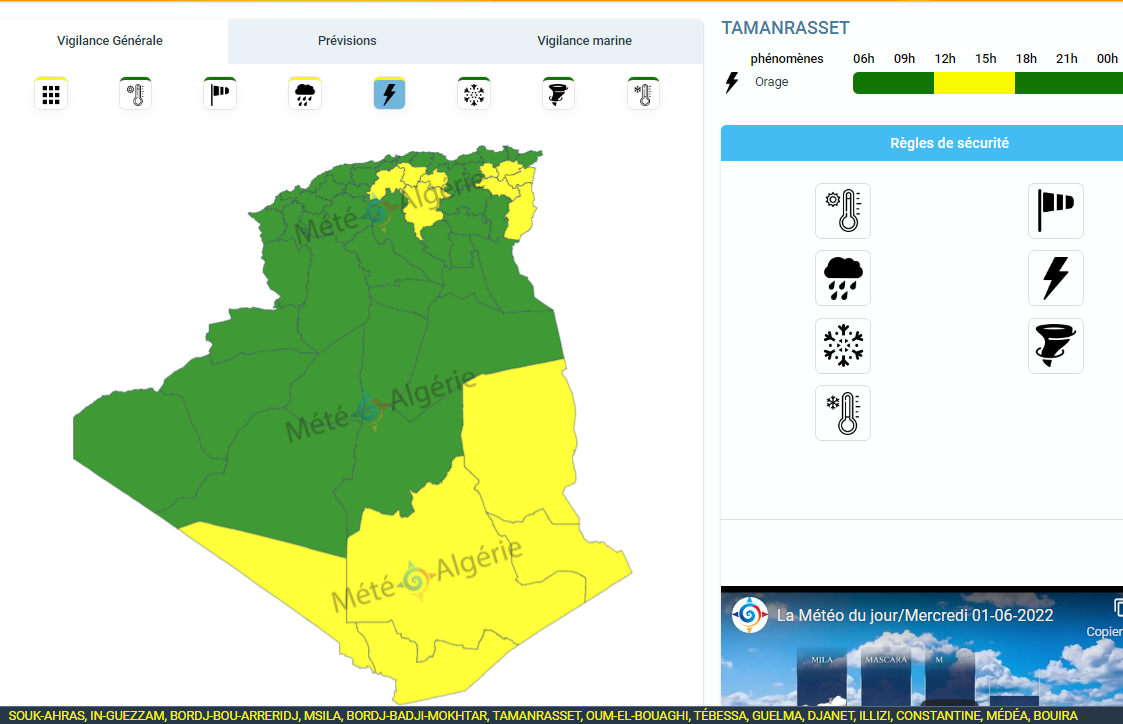The width and height of the screenshot is (1123, 724).
Task: Select the cold temperature filter above the map
Action: [x=643, y=94]
